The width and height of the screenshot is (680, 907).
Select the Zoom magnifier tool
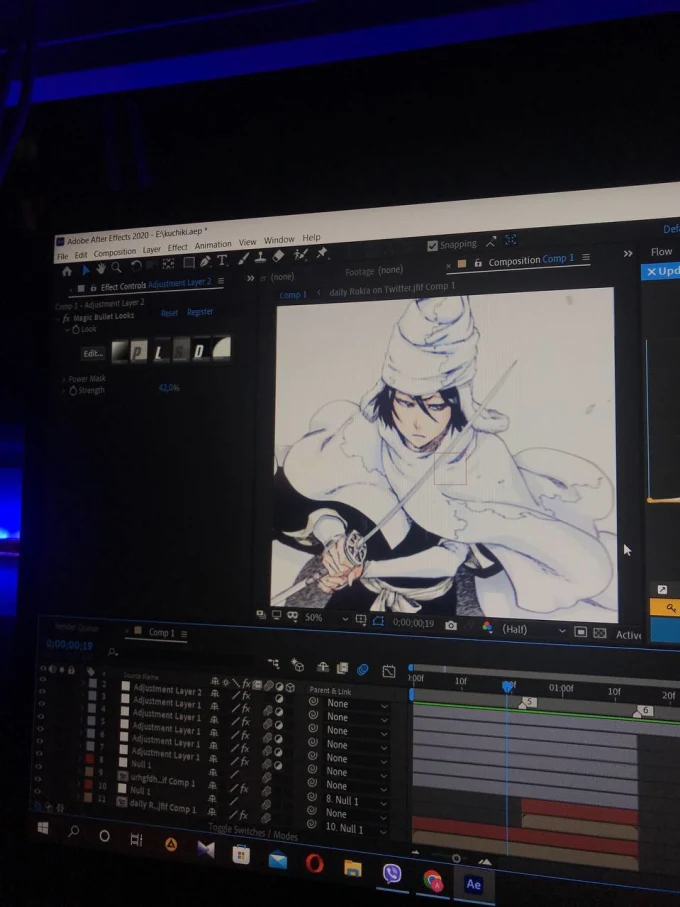[x=117, y=267]
